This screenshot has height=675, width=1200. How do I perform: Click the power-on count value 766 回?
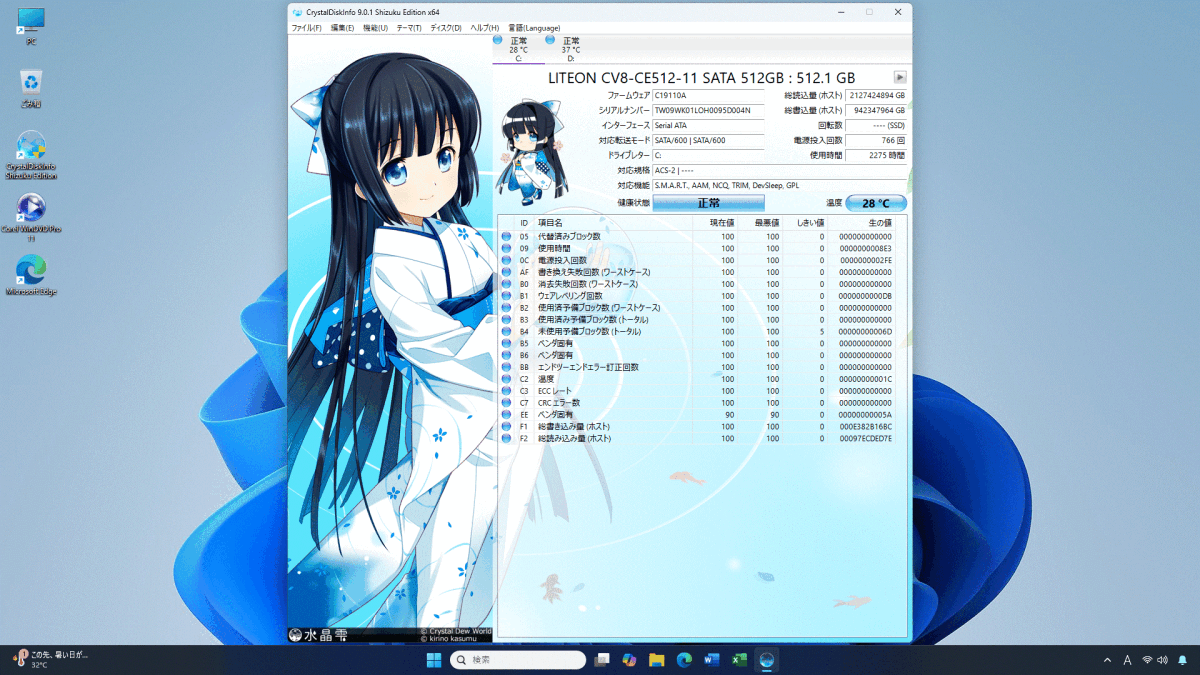pyautogui.click(x=876, y=140)
